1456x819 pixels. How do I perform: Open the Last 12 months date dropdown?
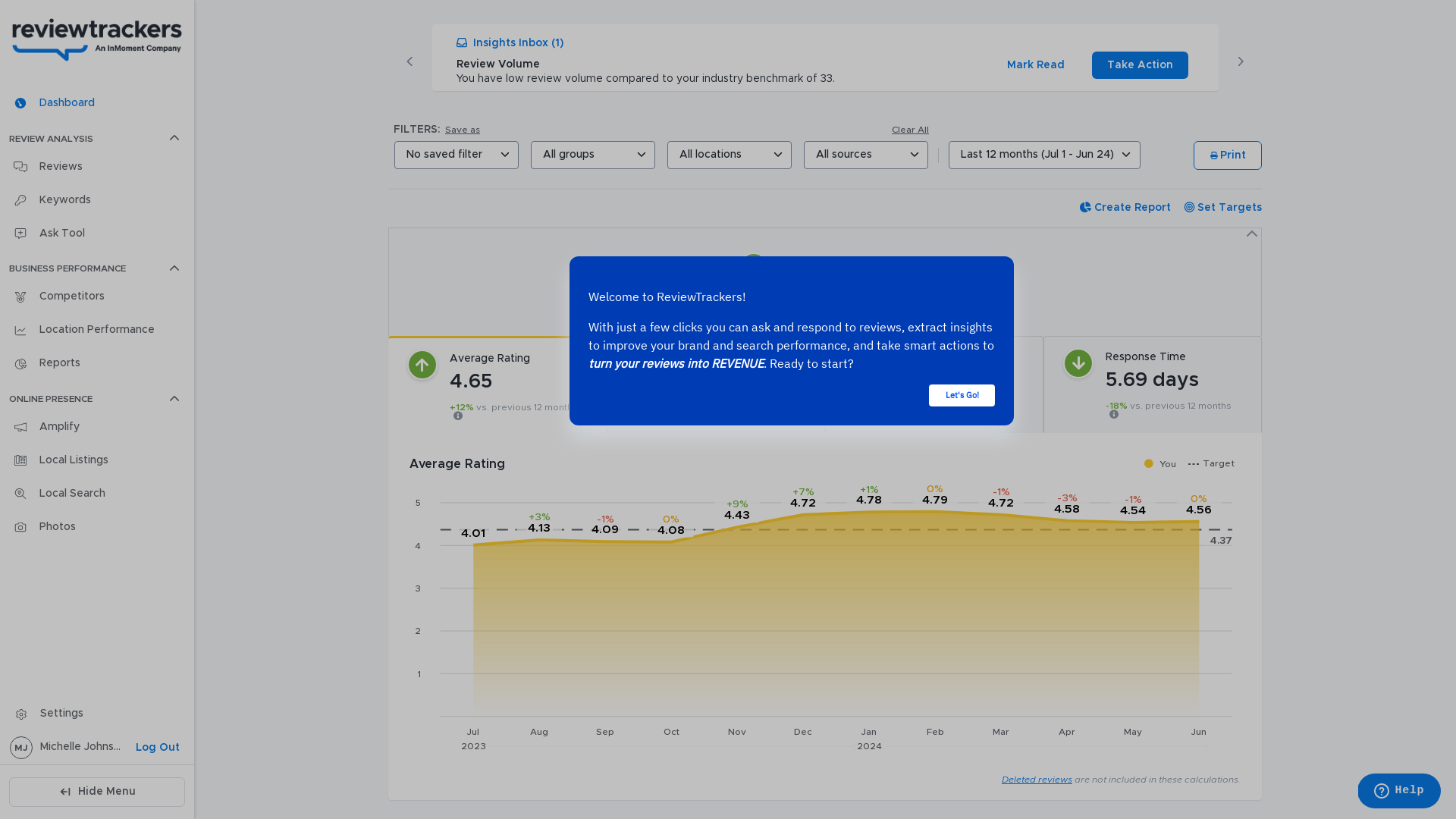point(1043,155)
